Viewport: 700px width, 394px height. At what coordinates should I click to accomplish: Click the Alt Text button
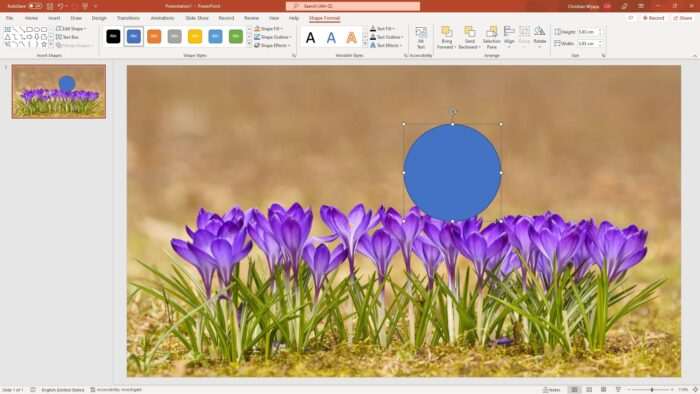click(x=421, y=37)
